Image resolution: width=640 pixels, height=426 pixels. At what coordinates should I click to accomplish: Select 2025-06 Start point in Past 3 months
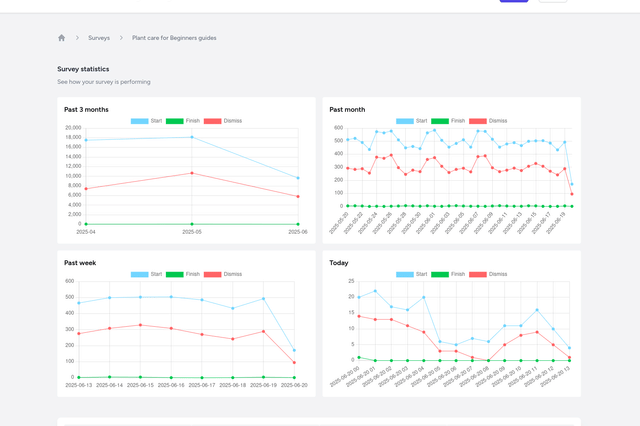click(x=298, y=178)
